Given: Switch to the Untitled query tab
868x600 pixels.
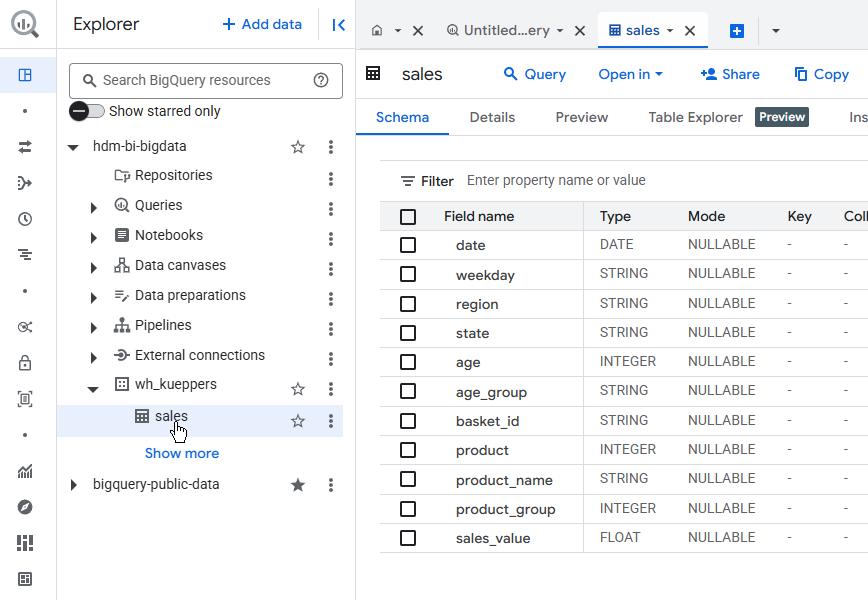Looking at the screenshot, I should pyautogui.click(x=506, y=30).
